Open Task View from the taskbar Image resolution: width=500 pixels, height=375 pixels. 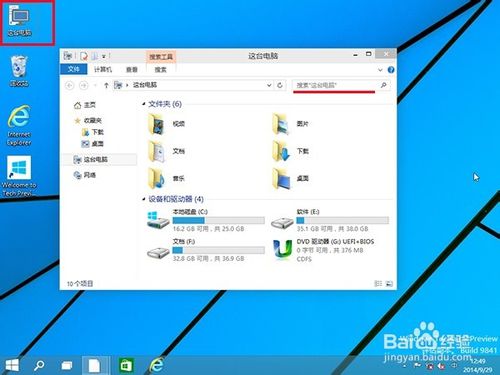coord(67,366)
